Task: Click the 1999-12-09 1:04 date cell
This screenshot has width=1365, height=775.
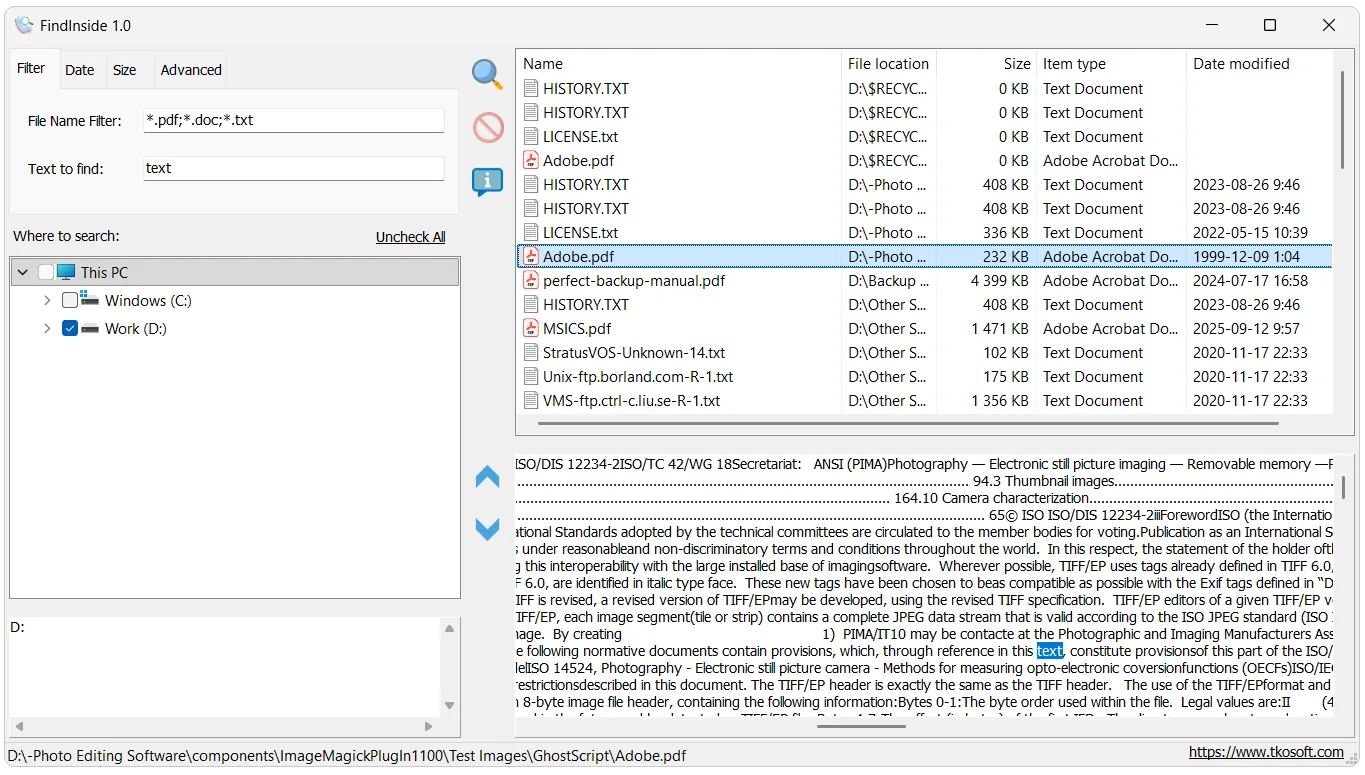Action: [1247, 257]
